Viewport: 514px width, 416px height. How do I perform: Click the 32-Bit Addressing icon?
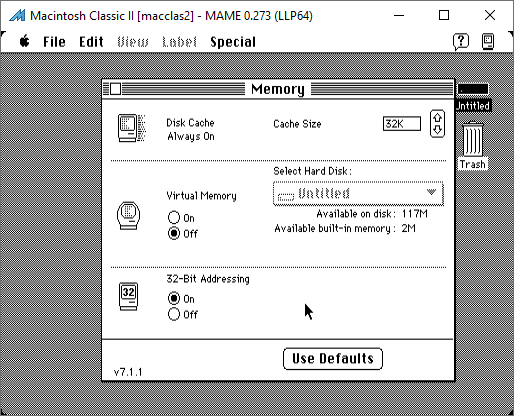[x=128, y=297]
